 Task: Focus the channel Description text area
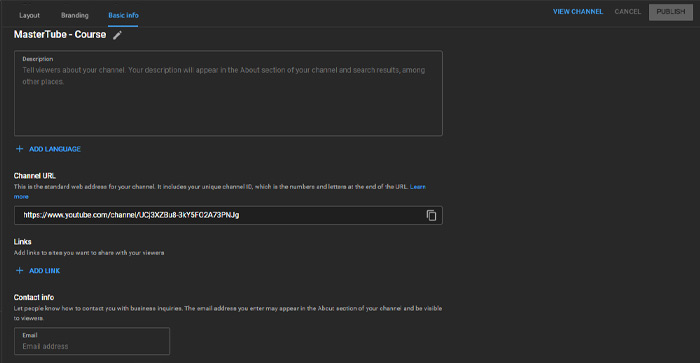point(228,93)
